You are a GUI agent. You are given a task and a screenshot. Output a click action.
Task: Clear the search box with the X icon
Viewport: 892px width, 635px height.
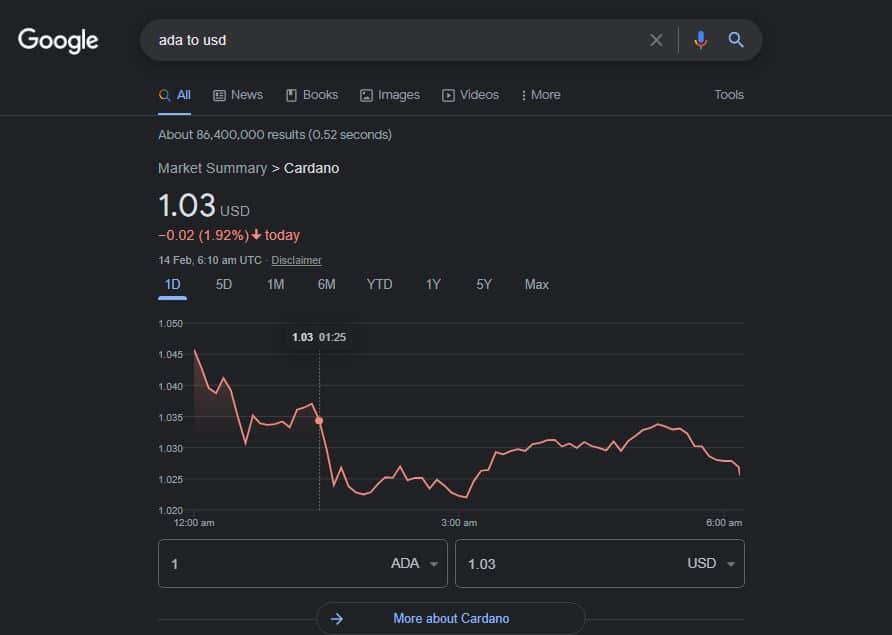click(x=656, y=40)
